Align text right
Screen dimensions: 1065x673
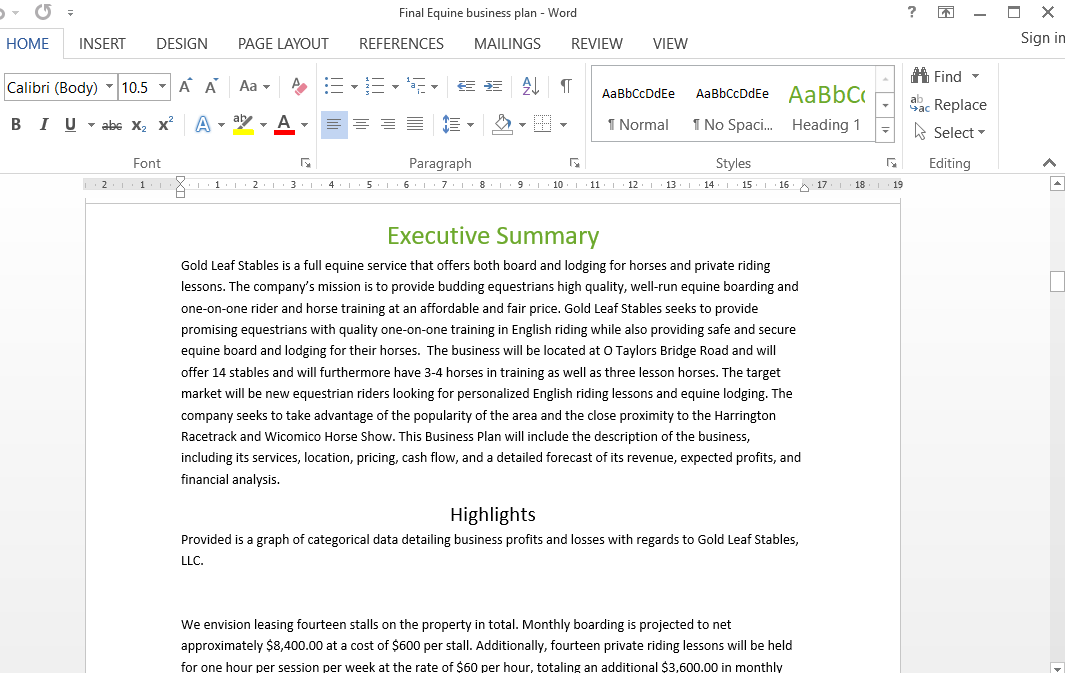point(388,124)
